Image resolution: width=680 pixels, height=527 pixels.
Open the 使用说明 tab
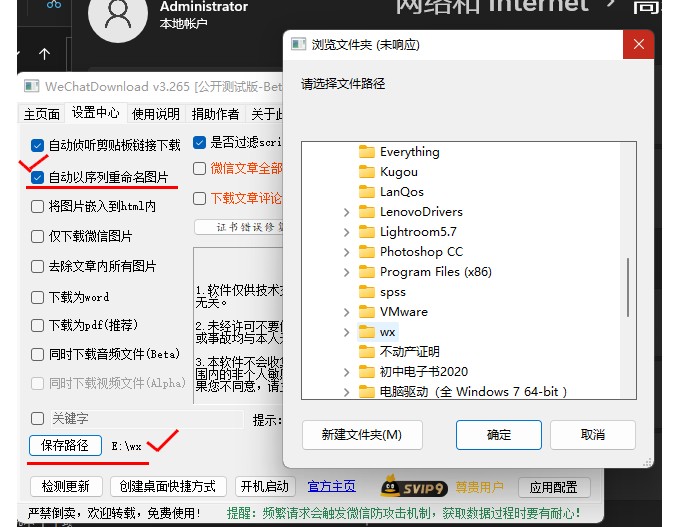click(x=156, y=114)
